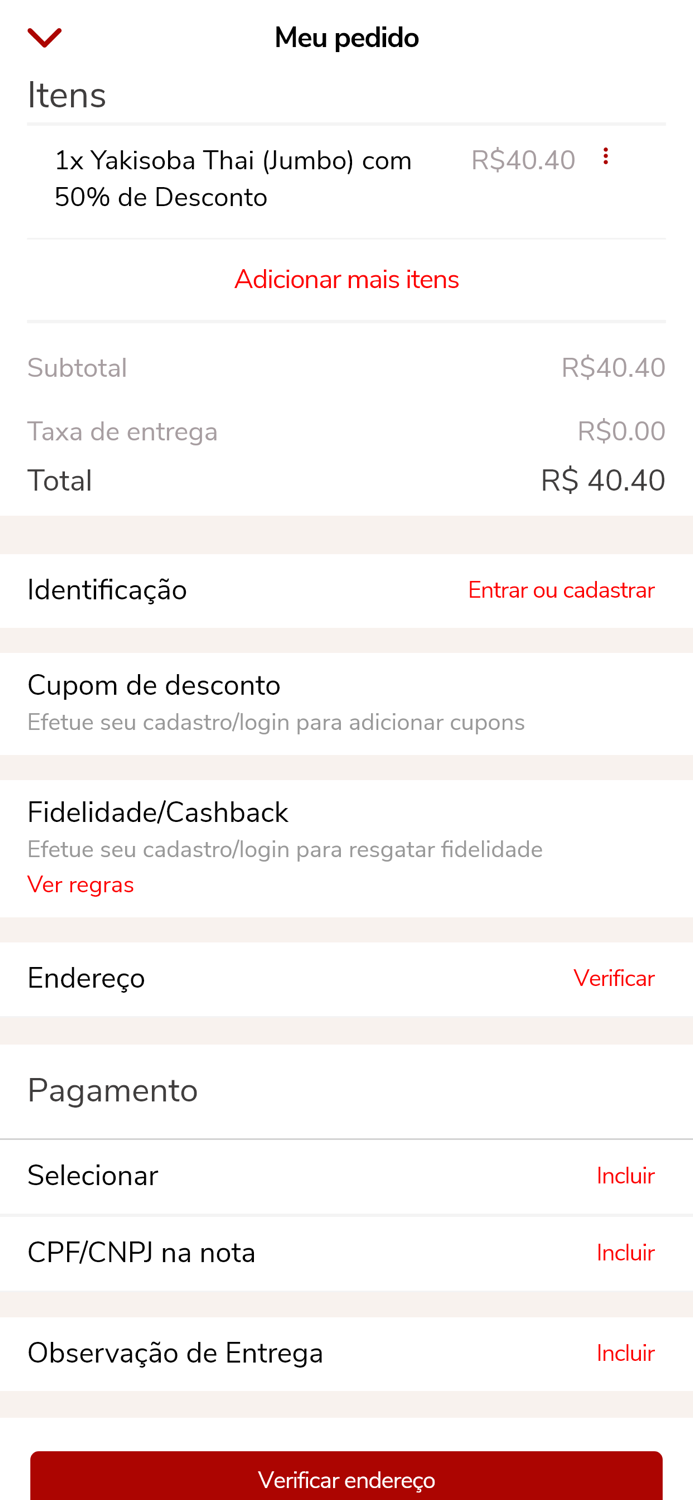Screen dimensions: 693x1500
Task: Open payment method selection via Incluir
Action: [x=625, y=1175]
